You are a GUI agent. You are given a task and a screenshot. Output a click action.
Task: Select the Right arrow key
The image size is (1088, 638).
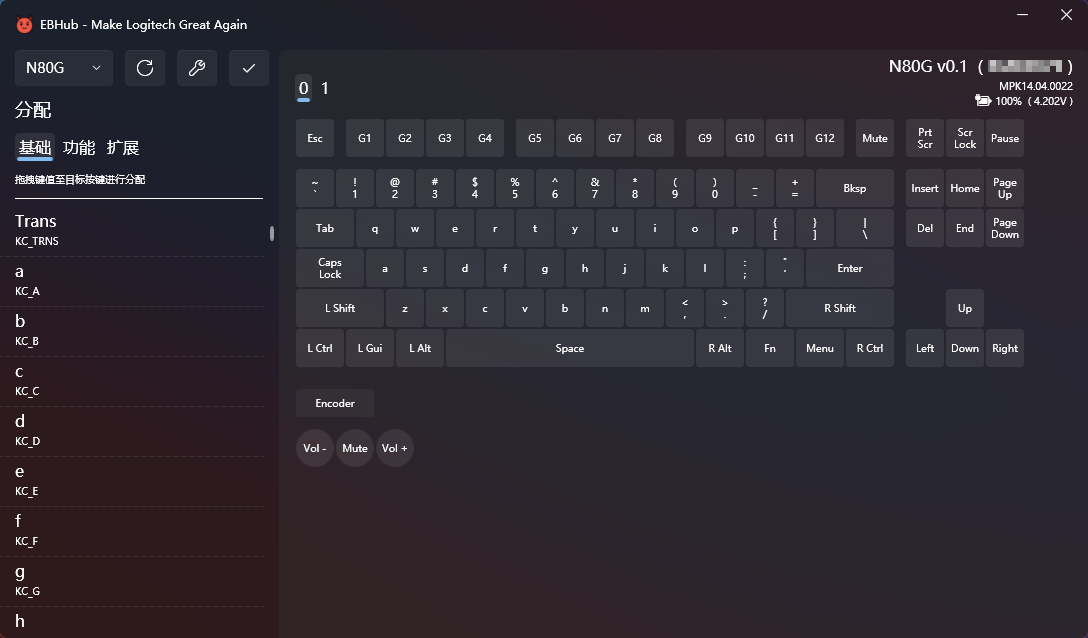tap(1005, 349)
